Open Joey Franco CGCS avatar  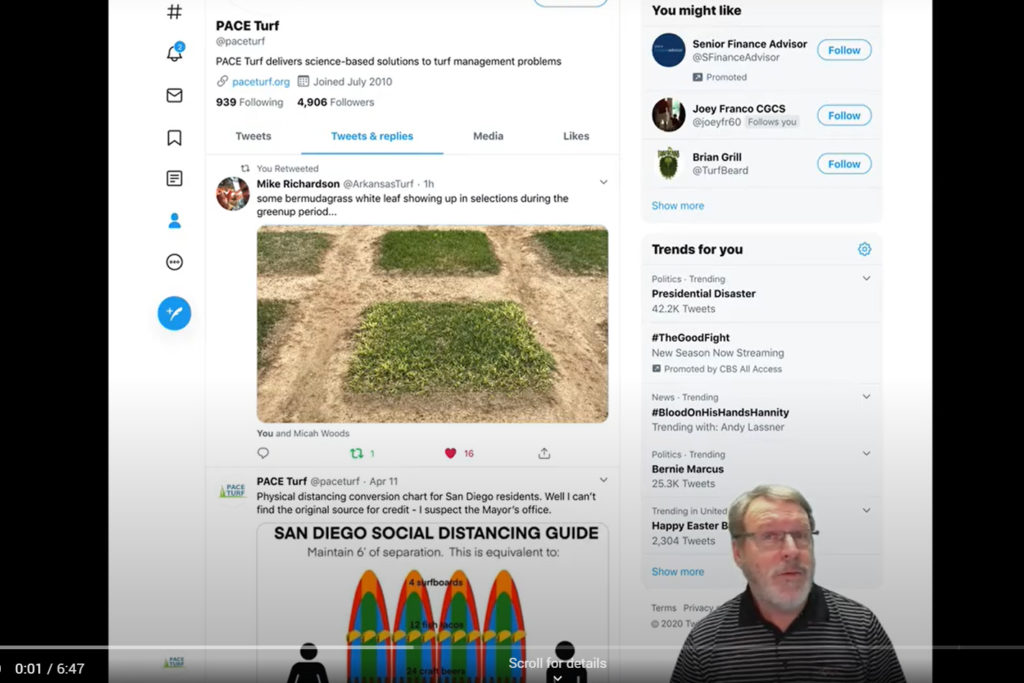click(668, 115)
